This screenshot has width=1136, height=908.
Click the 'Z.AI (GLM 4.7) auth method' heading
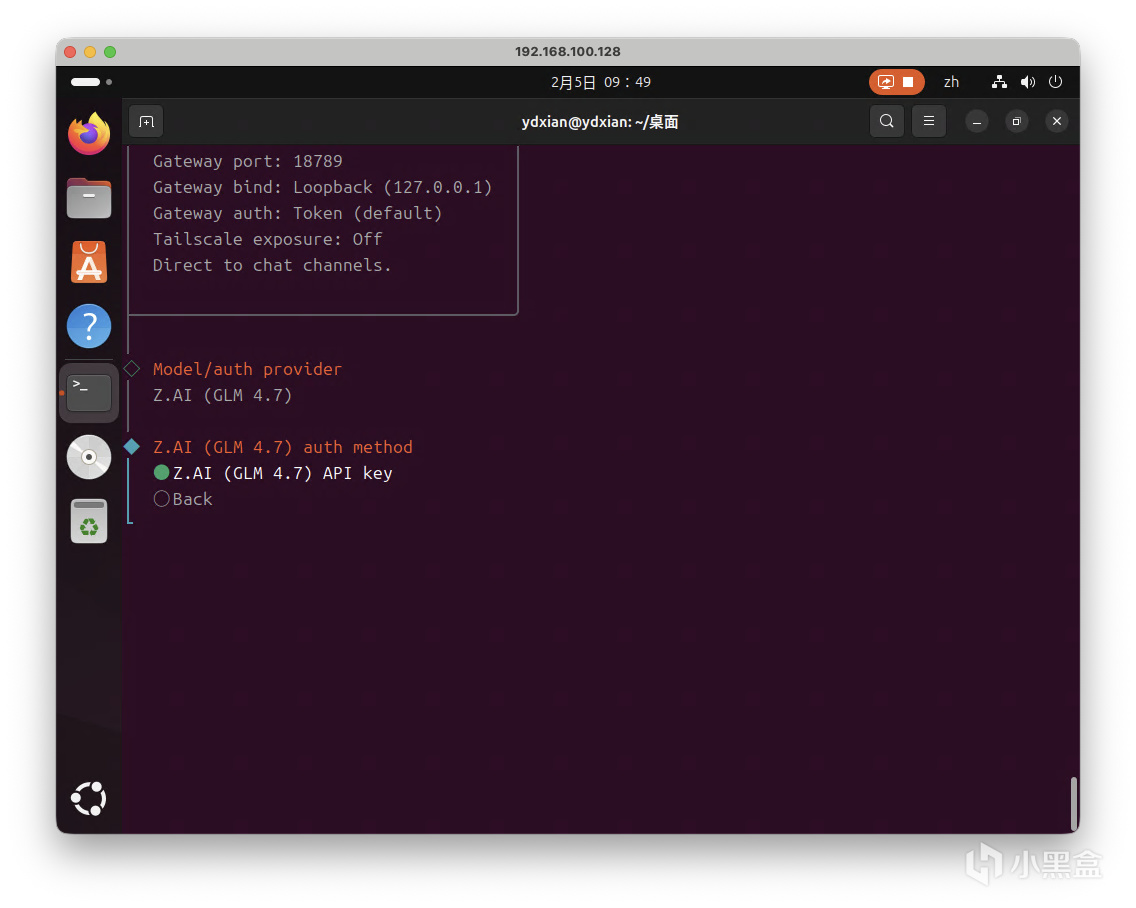[x=283, y=447]
